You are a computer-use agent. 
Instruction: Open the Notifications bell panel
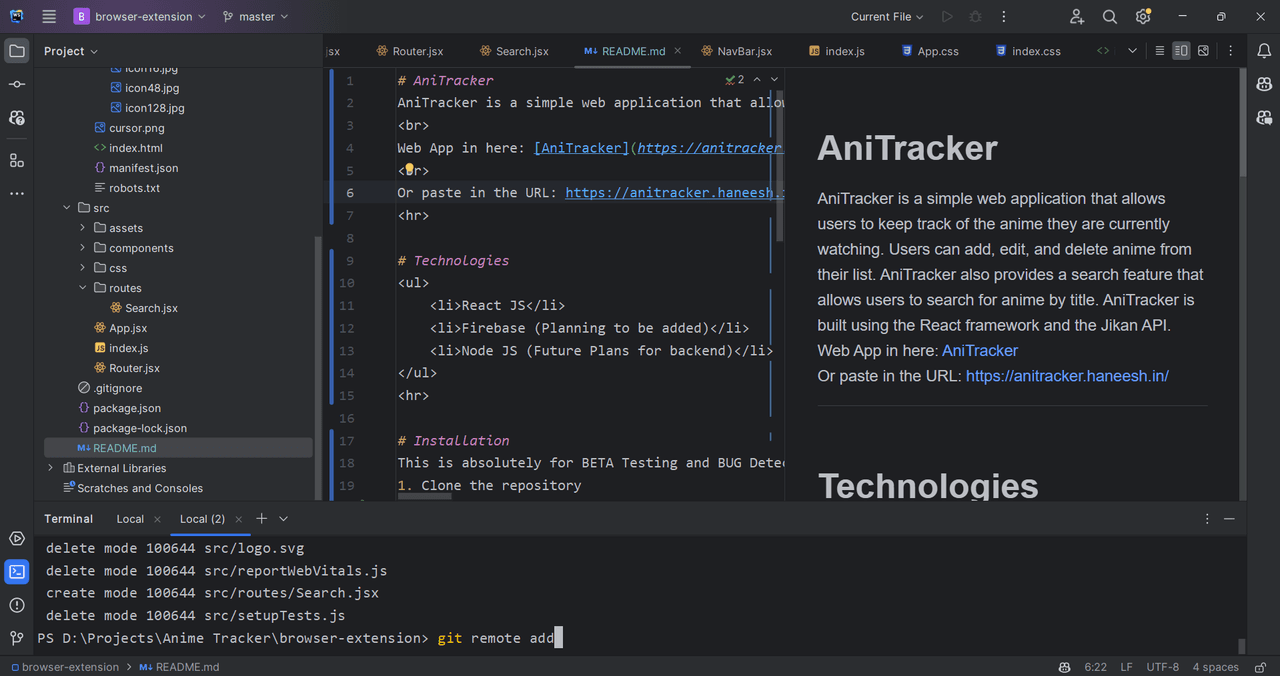tap(1264, 51)
